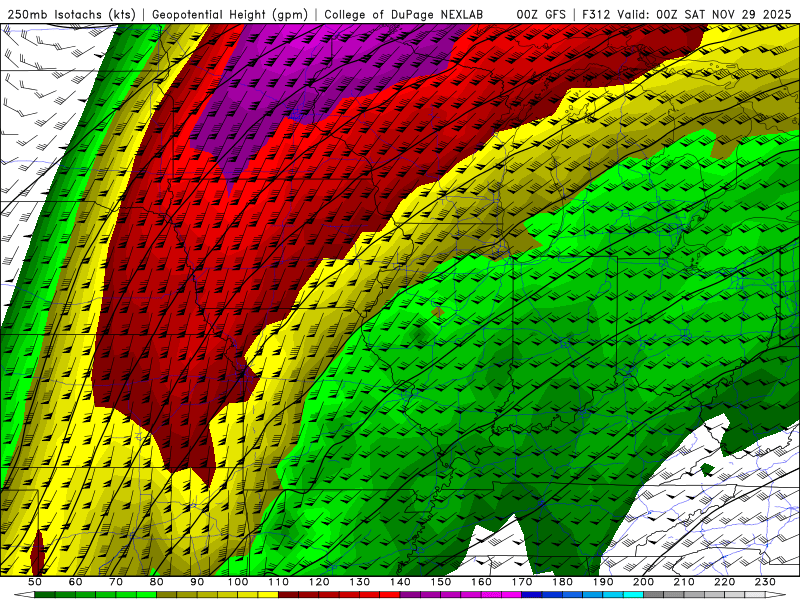Click the 220 label on the color scale
This screenshot has width=800, height=600.
[x=724, y=582]
